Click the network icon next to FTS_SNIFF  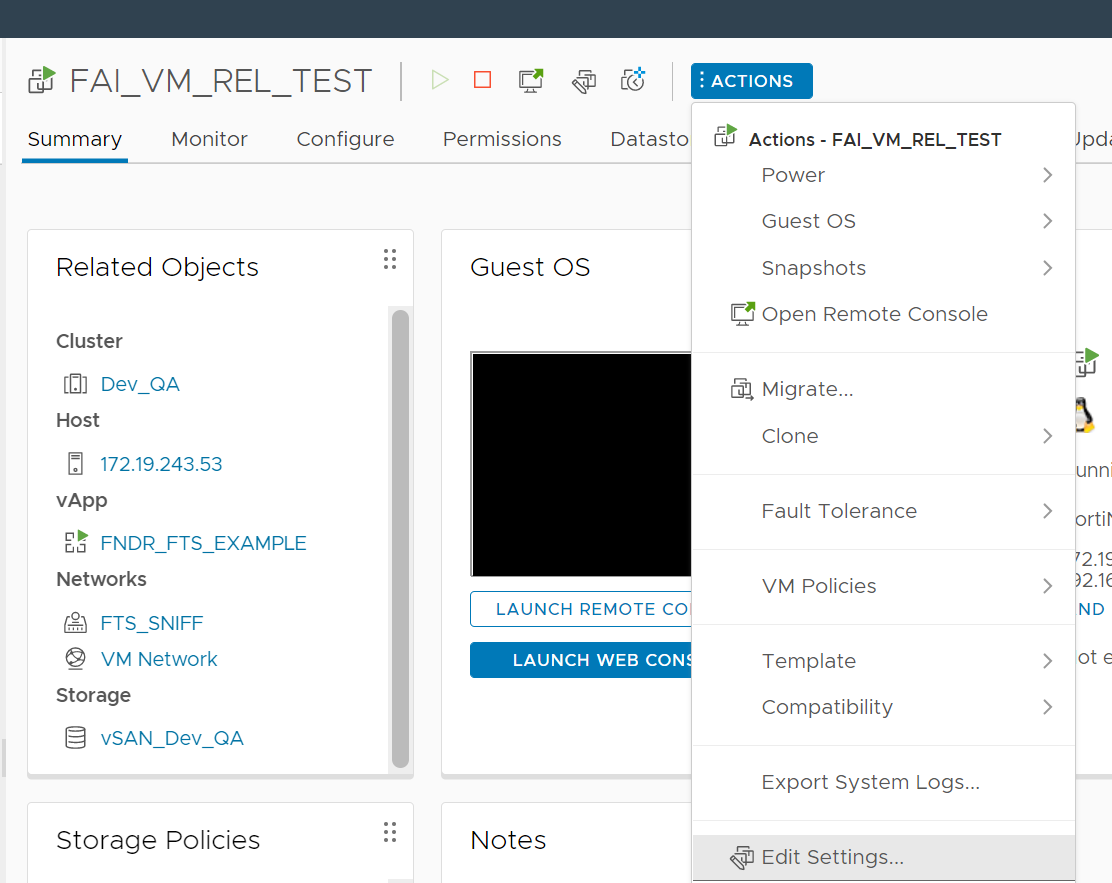[74, 622]
